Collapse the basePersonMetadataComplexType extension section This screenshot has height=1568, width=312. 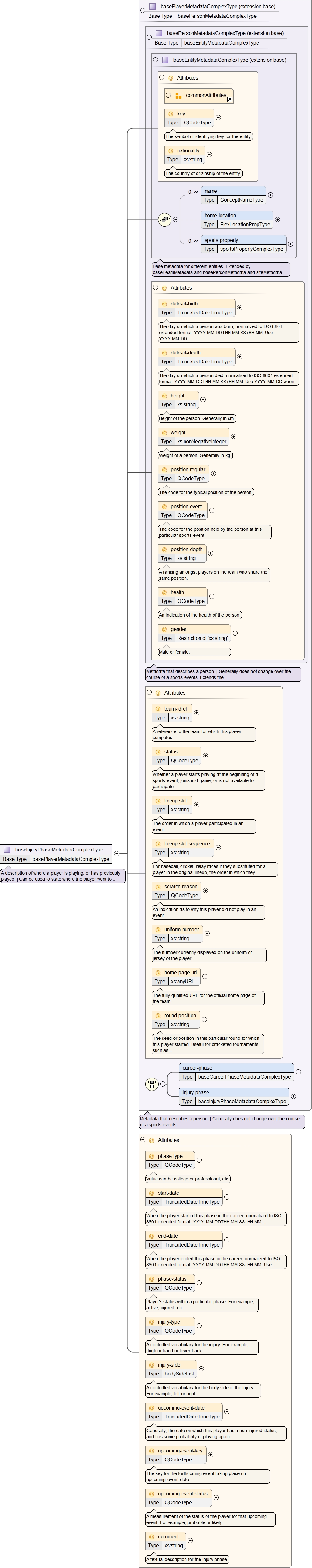point(149,37)
